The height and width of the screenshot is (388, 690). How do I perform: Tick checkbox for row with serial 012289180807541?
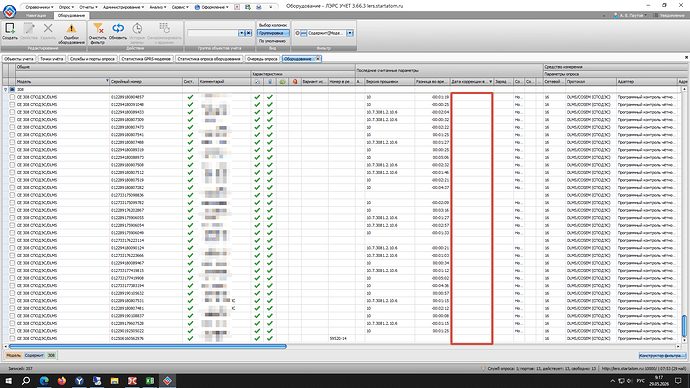pyautogui.click(x=12, y=135)
